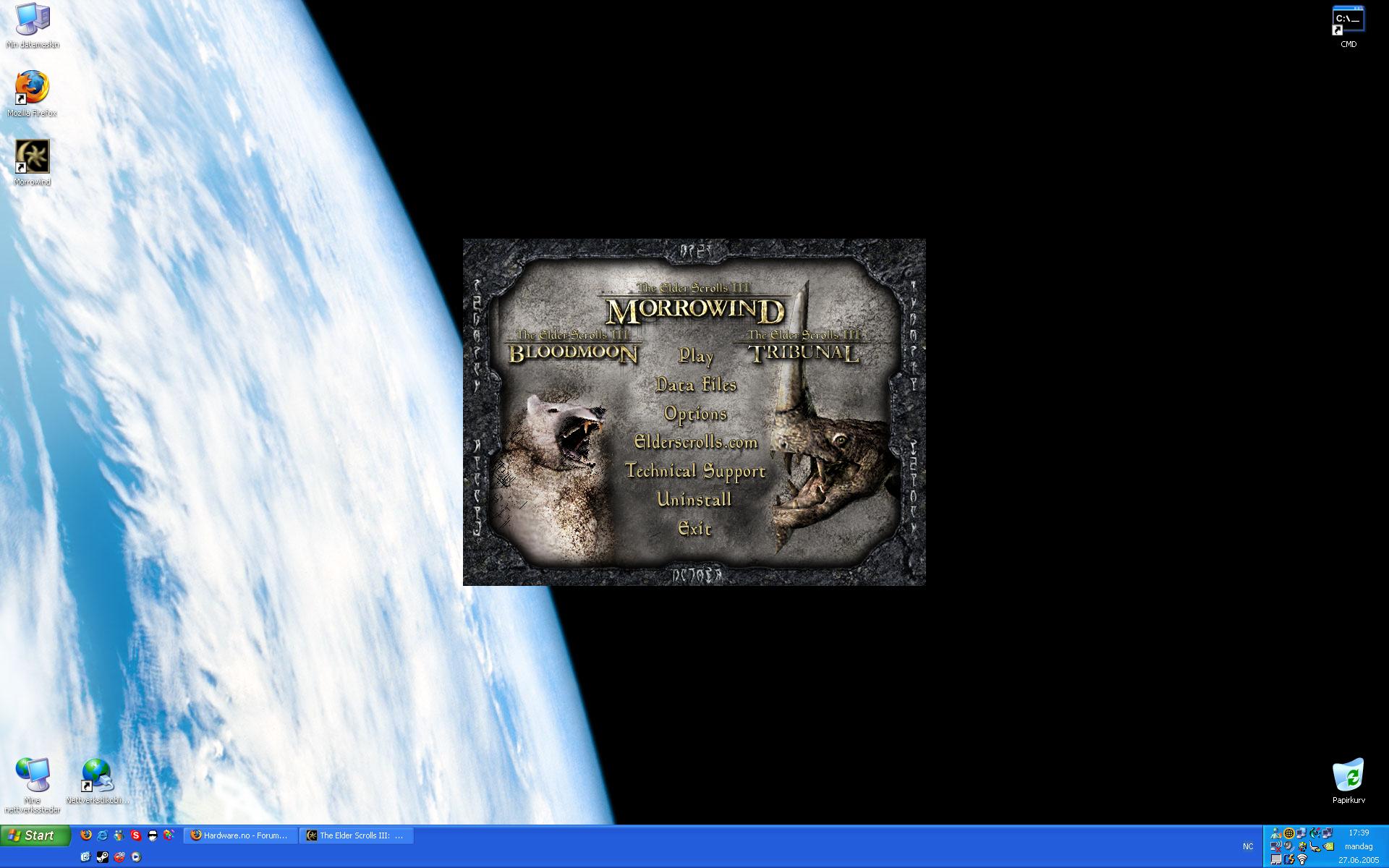1389x868 pixels.
Task: Click the touchpad tray icon
Action: [1276, 859]
